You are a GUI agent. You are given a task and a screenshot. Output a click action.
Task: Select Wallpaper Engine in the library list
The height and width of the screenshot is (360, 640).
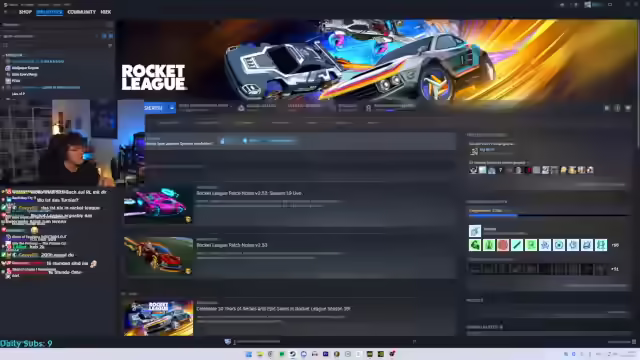click(x=25, y=68)
